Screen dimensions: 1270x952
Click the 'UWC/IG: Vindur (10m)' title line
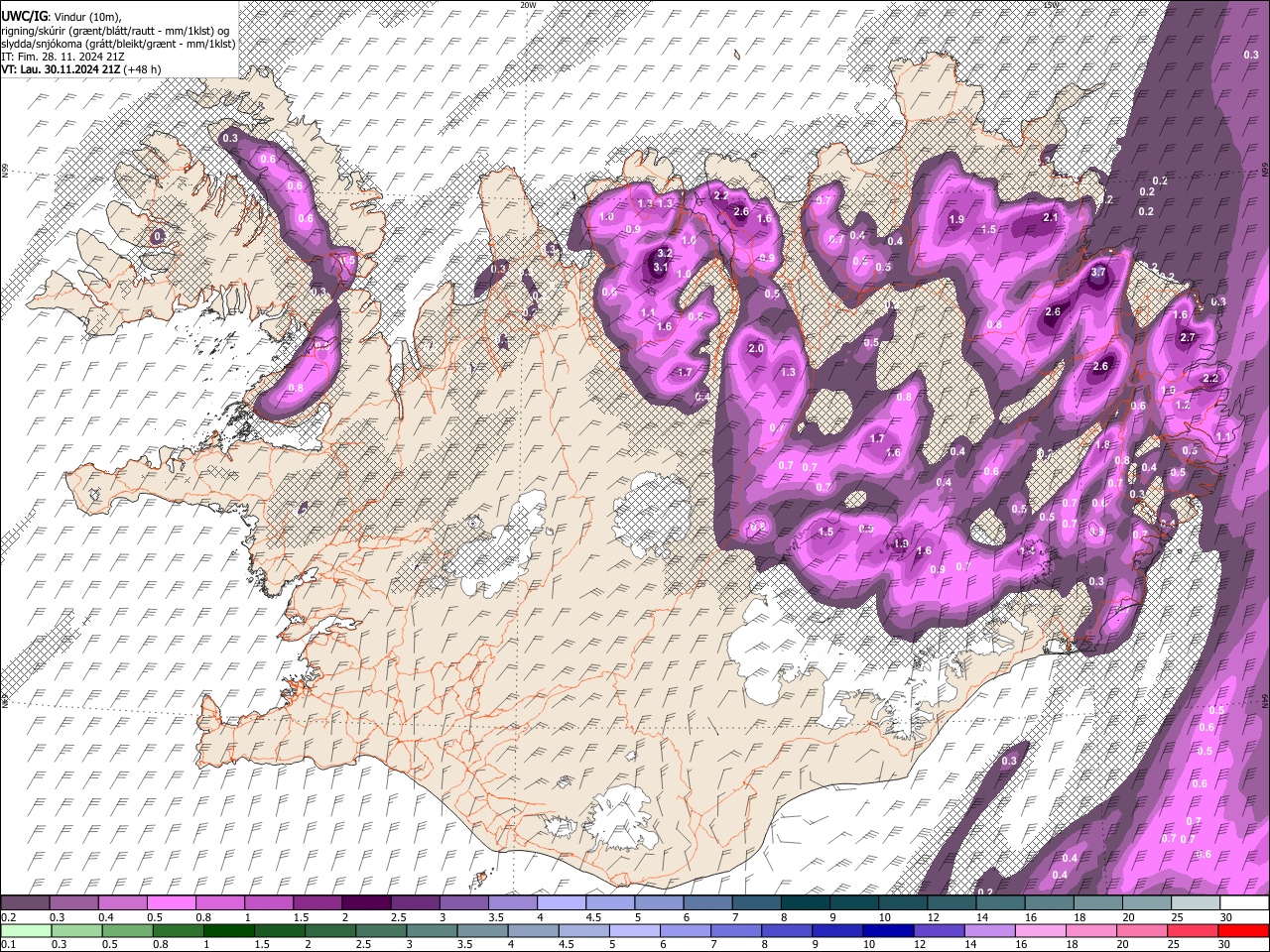pyautogui.click(x=63, y=17)
